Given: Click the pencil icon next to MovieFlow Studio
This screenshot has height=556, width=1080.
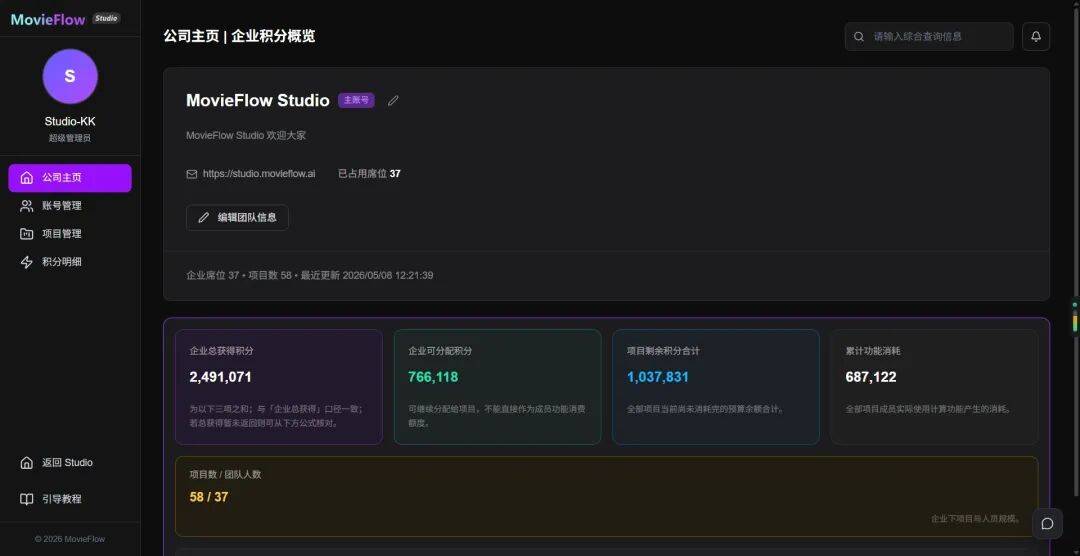Looking at the screenshot, I should 393,101.
